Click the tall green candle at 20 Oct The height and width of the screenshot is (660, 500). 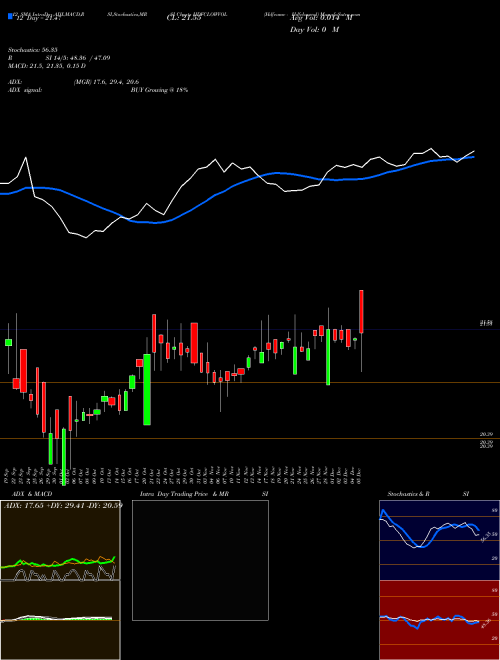[147, 389]
